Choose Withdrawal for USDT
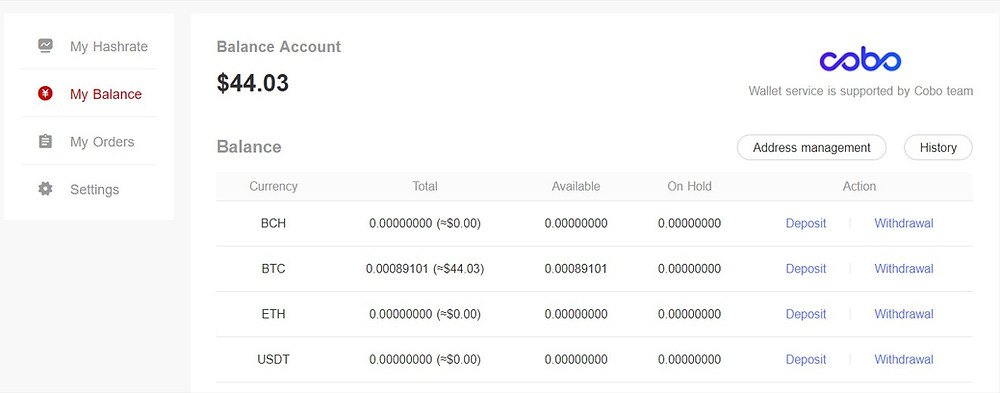Image resolution: width=1000 pixels, height=393 pixels. click(x=904, y=359)
